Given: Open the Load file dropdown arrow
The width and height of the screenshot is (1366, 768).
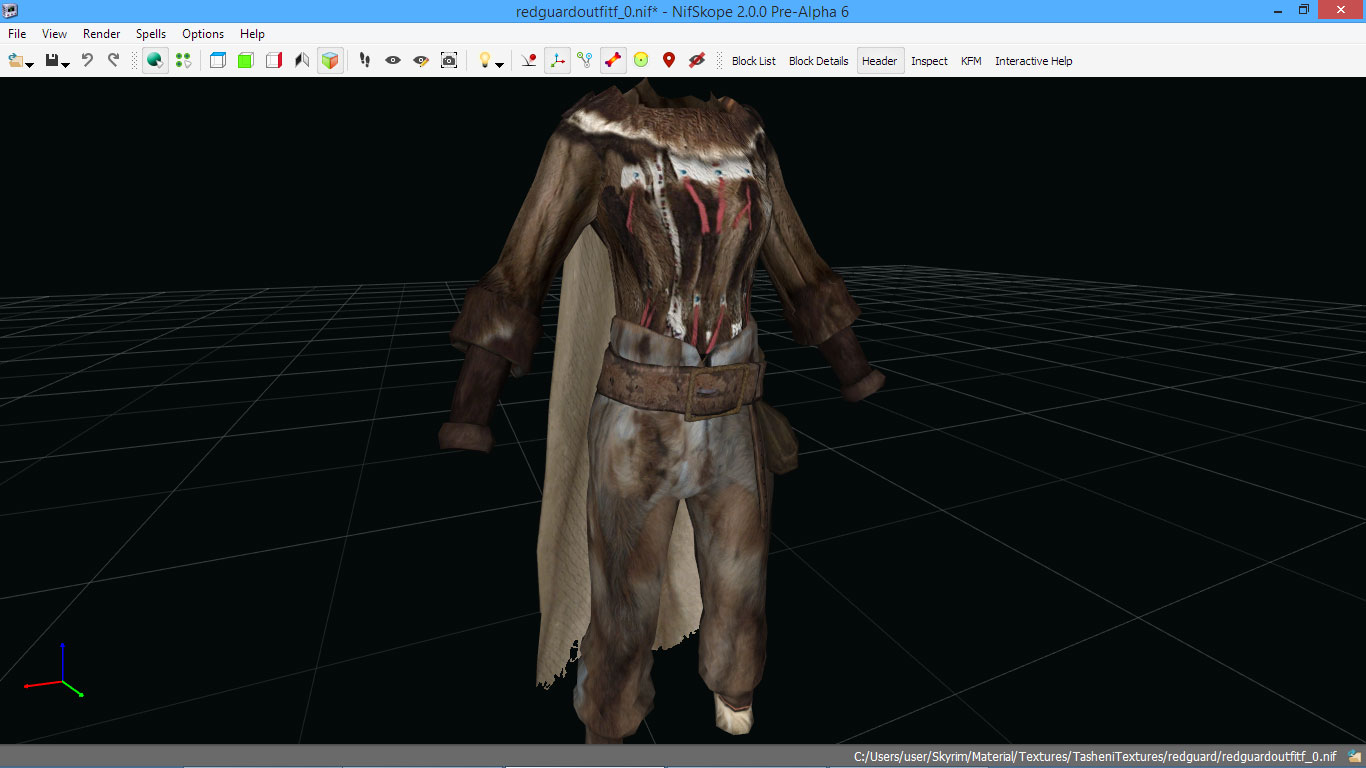Looking at the screenshot, I should [30, 64].
